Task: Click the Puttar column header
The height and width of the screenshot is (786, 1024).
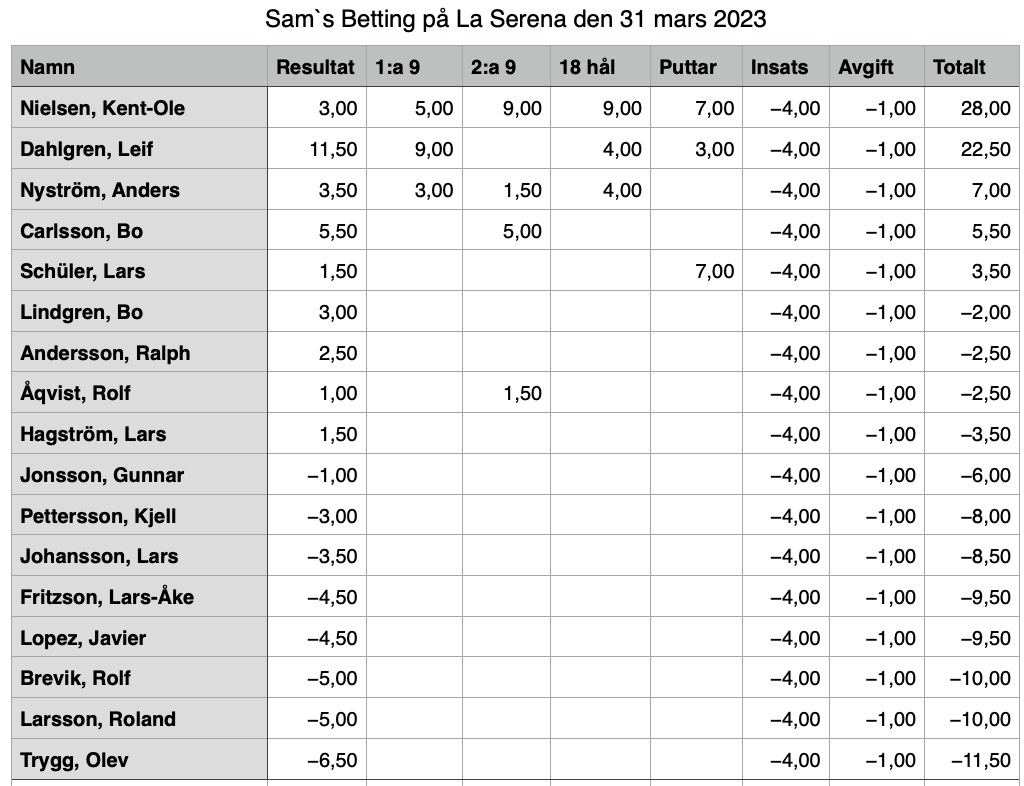Action: pyautogui.click(x=696, y=67)
